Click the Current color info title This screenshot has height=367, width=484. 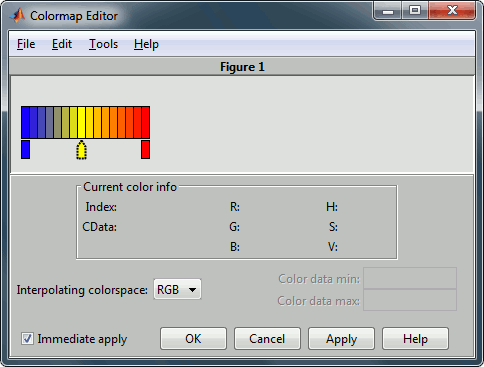pyautogui.click(x=130, y=187)
